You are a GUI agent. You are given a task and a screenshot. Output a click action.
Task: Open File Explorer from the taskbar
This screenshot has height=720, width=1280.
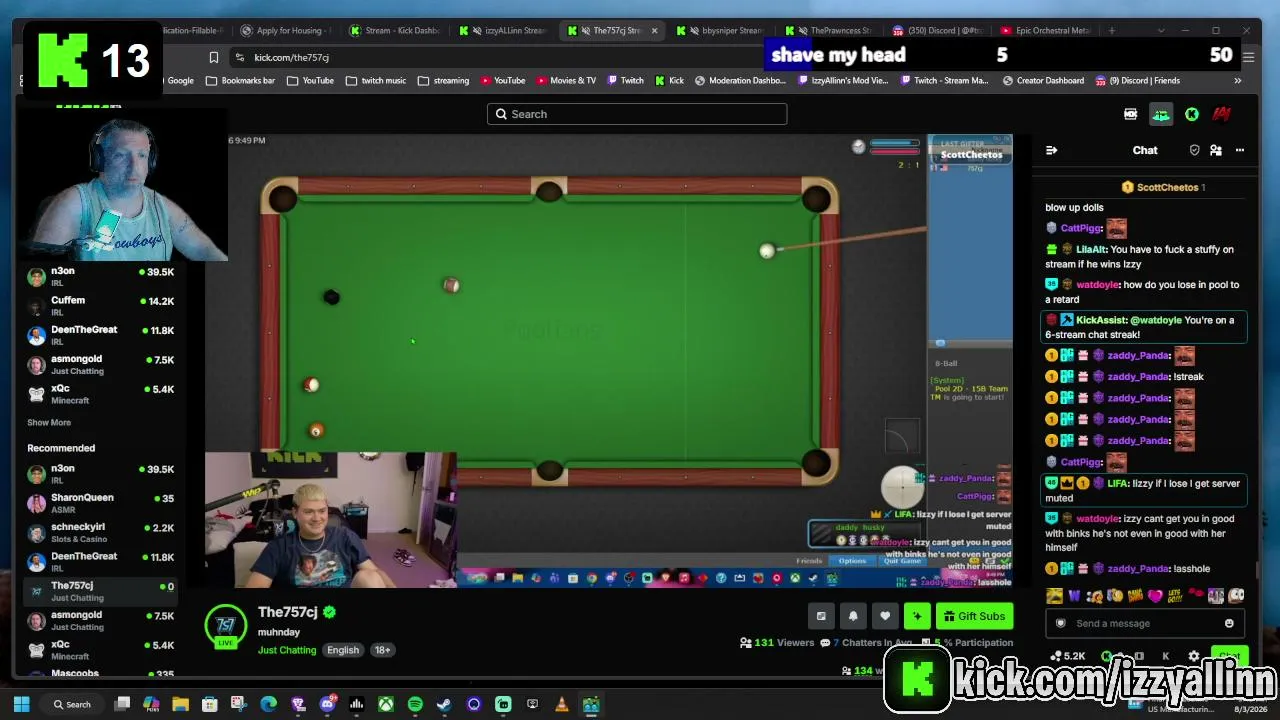pos(180,704)
